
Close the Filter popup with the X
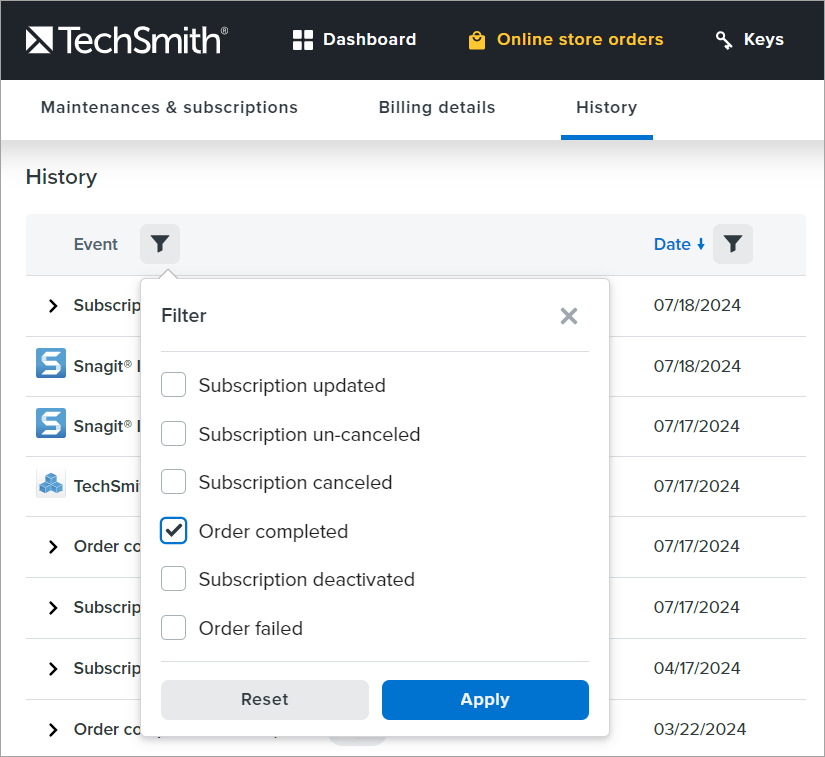pyautogui.click(x=569, y=316)
